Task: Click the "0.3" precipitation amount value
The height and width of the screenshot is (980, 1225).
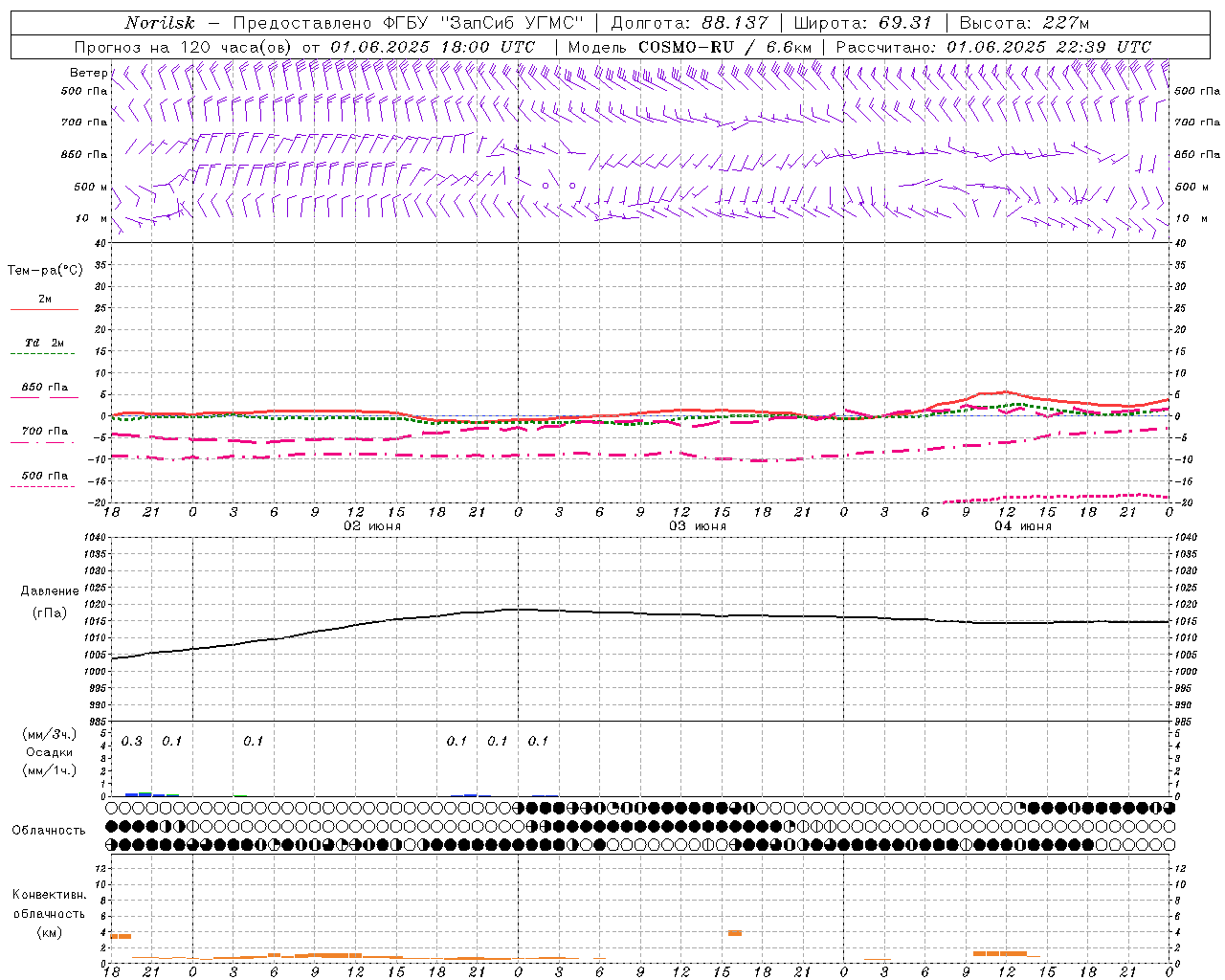Action: 132,741
